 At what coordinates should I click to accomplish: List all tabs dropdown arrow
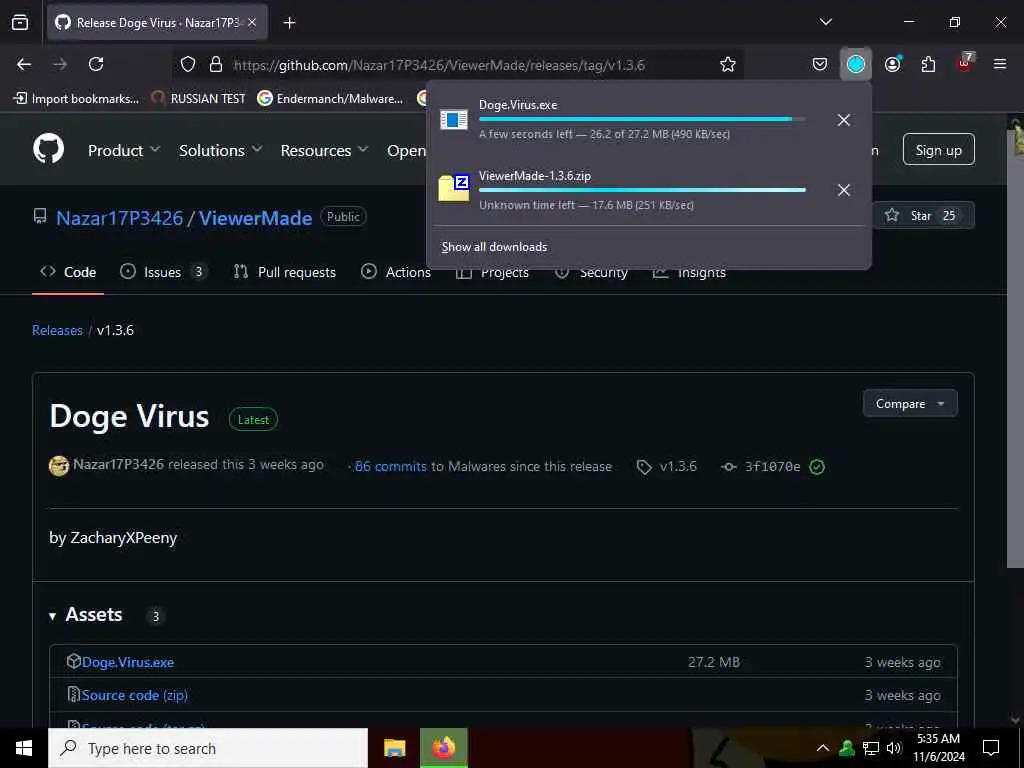point(825,22)
